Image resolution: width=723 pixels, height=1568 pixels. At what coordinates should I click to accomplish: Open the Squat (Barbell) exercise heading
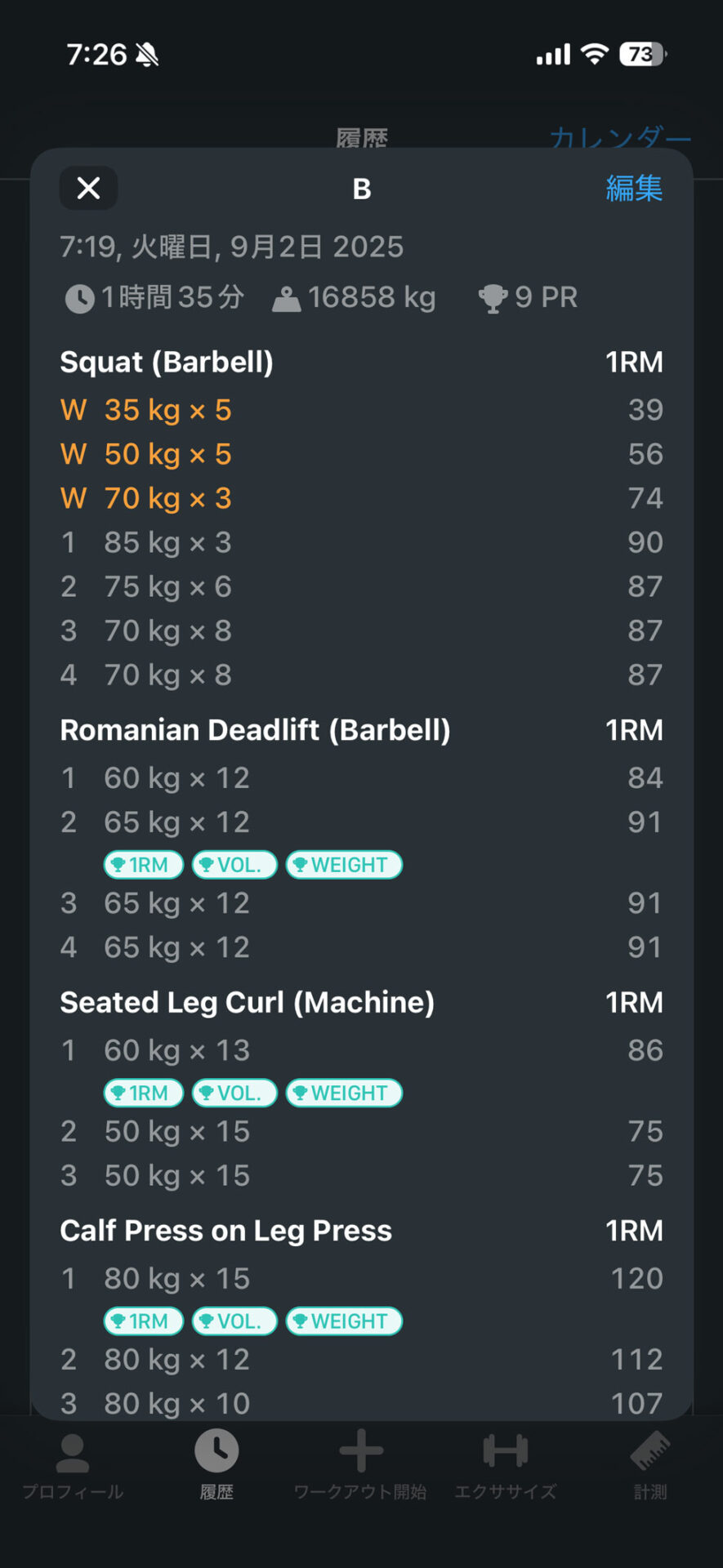[167, 362]
